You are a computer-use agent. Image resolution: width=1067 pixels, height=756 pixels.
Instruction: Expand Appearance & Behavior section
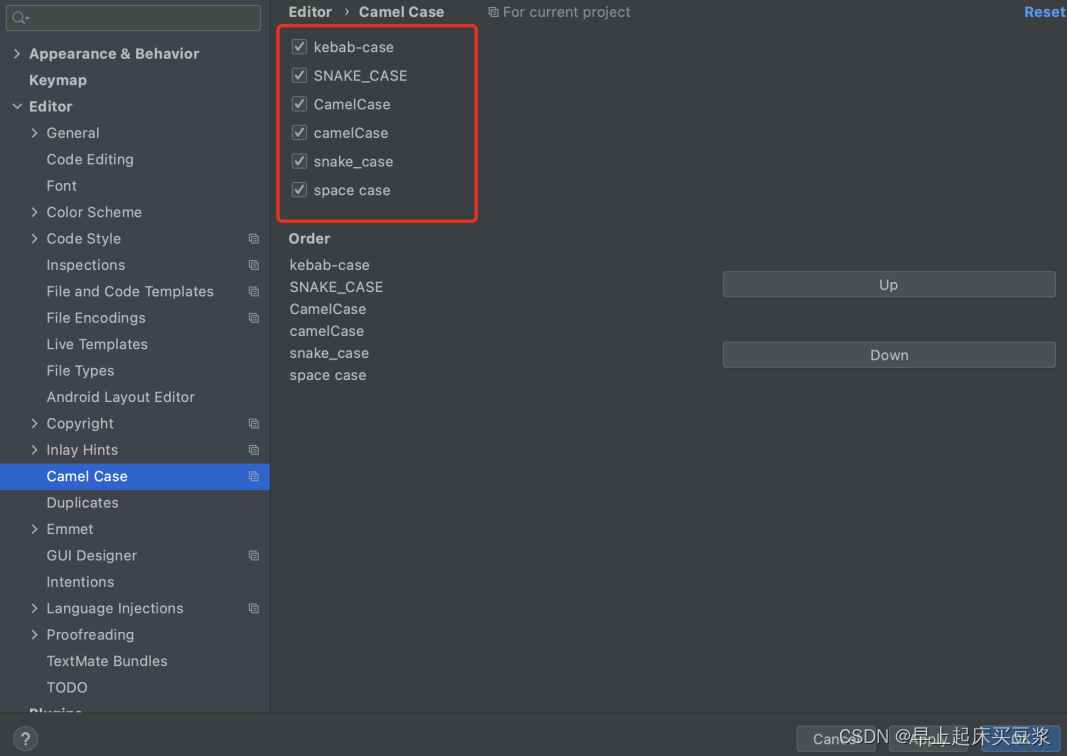coord(17,54)
